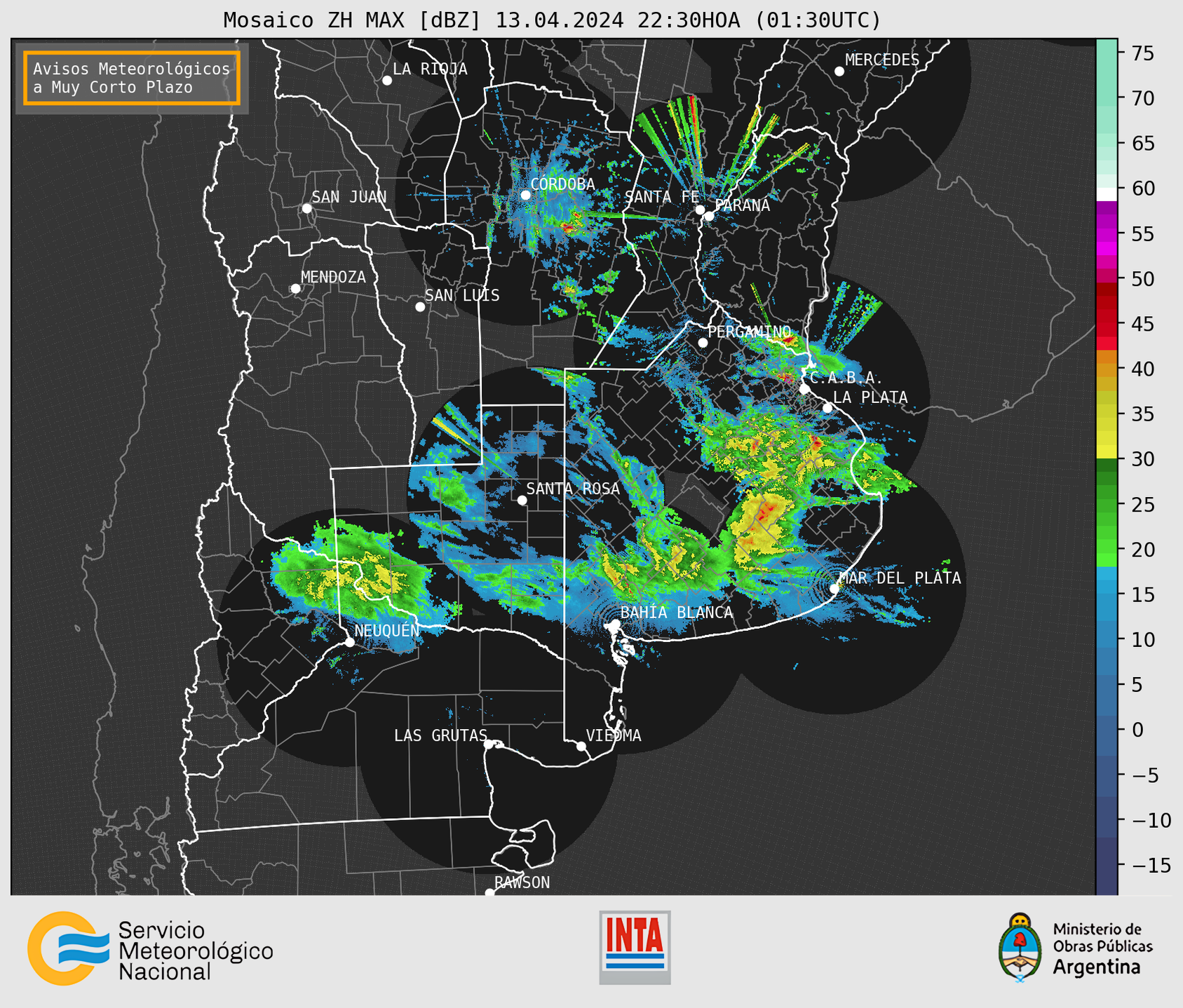Select the PARANÁ city marker

click(709, 216)
